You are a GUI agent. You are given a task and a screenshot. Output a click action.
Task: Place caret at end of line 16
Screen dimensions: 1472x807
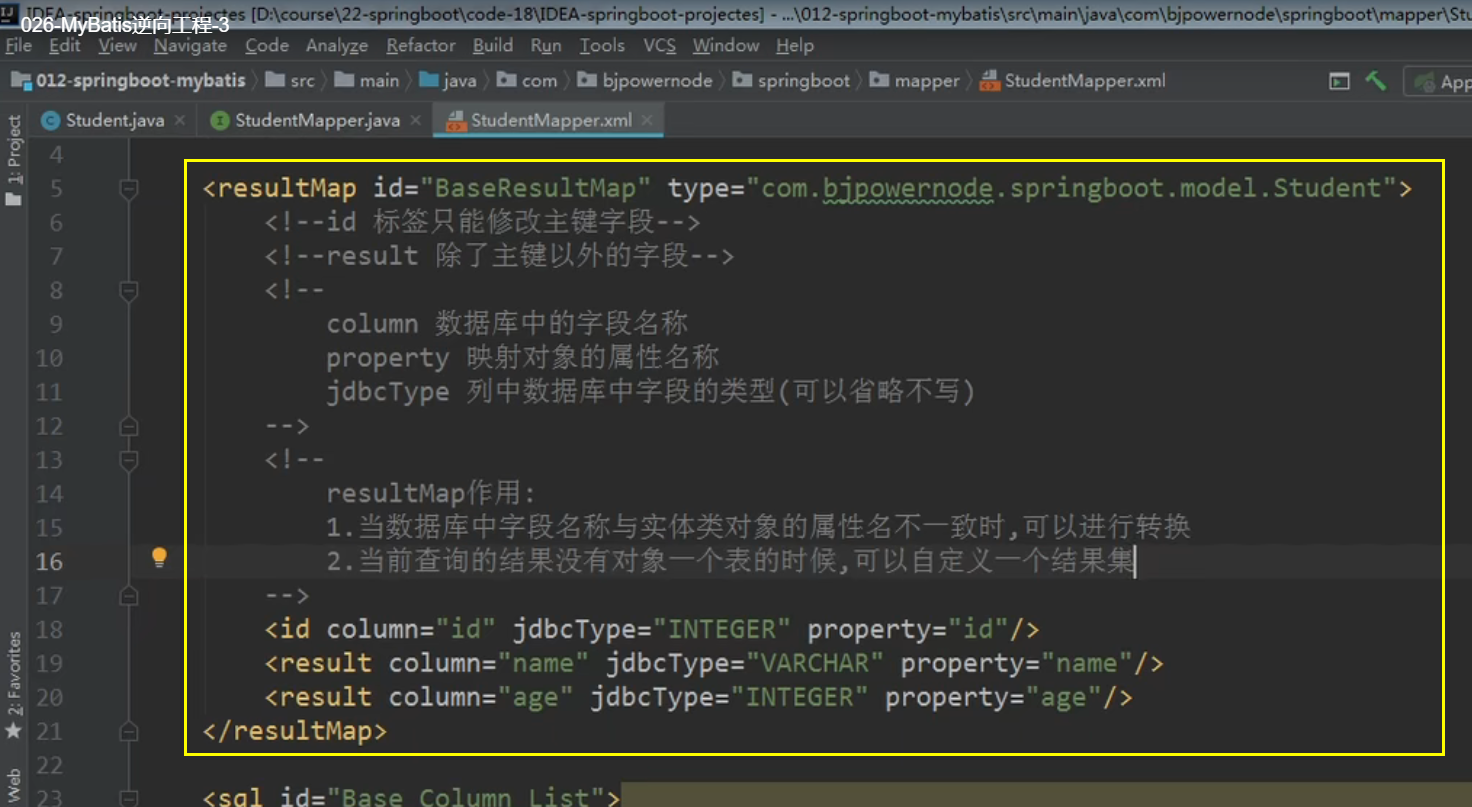[1137, 562]
